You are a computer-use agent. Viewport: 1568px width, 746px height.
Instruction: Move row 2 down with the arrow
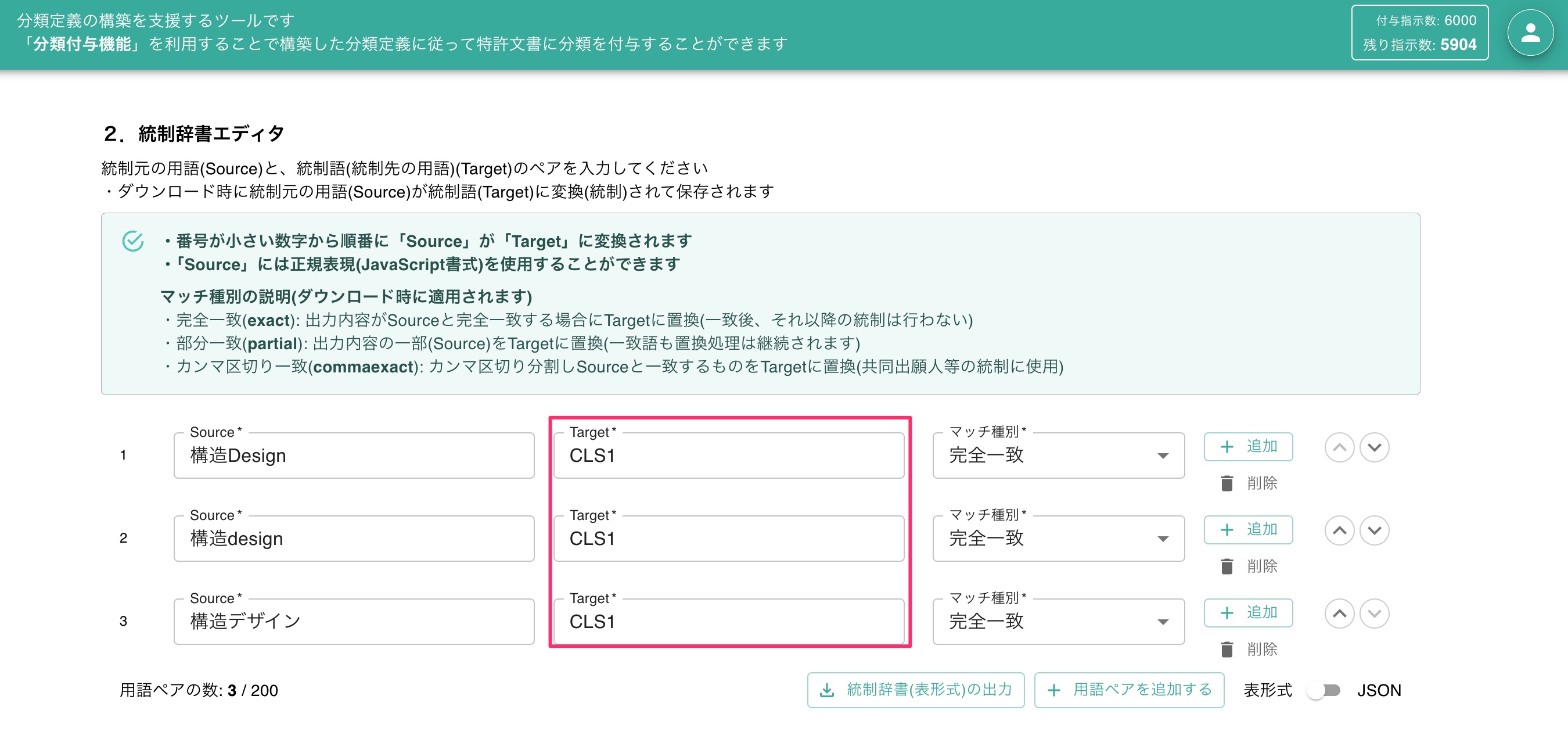click(1375, 530)
